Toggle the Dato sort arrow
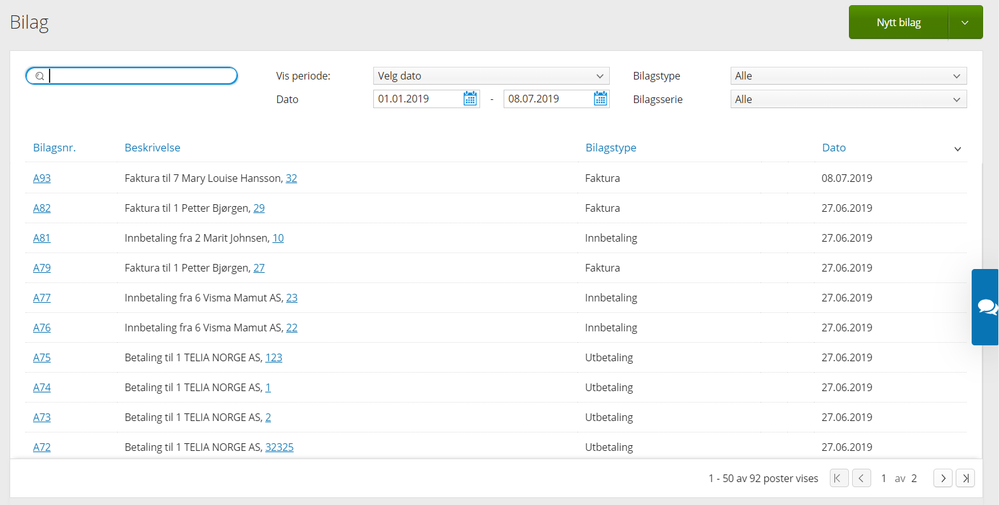999x505 pixels. pyautogui.click(x=957, y=149)
